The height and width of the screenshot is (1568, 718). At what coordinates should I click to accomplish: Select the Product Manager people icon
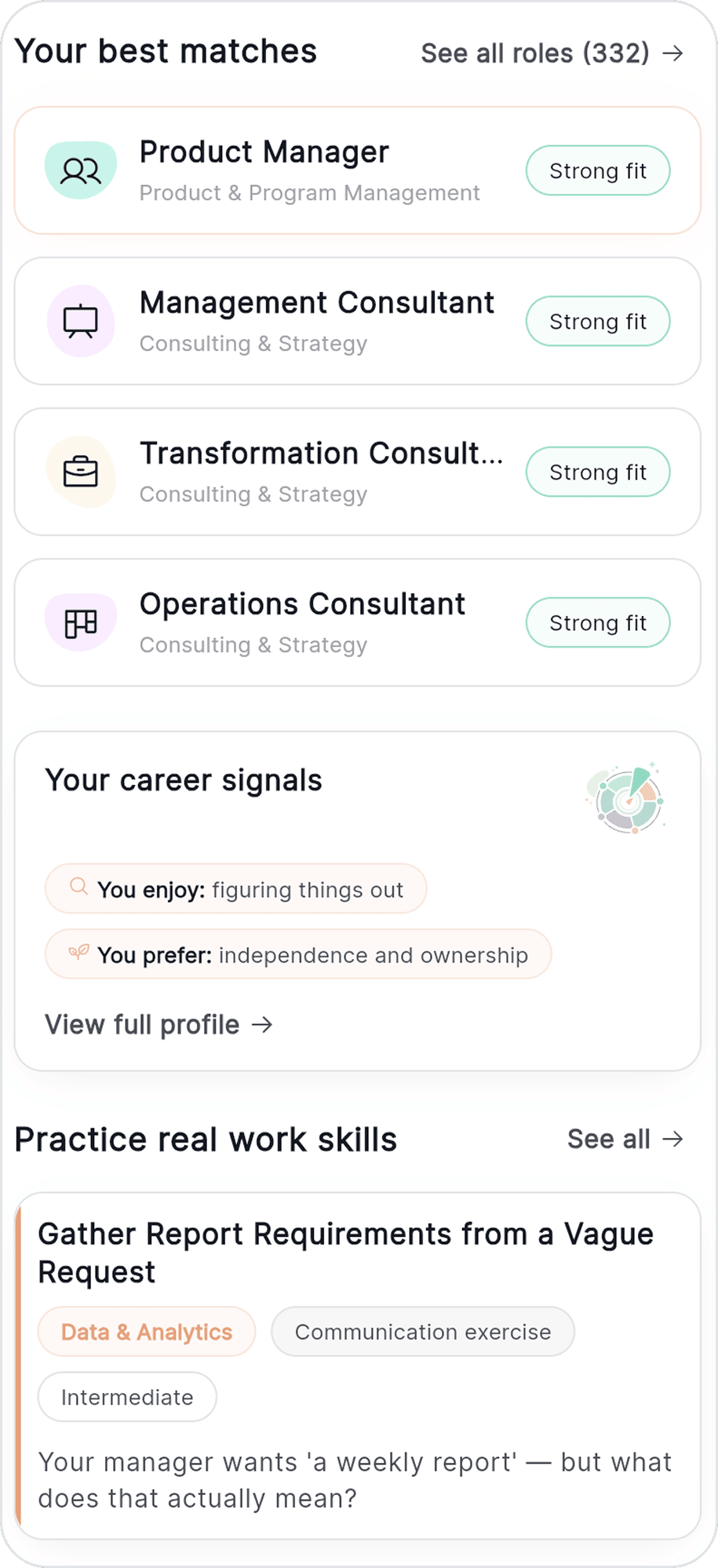tap(80, 170)
